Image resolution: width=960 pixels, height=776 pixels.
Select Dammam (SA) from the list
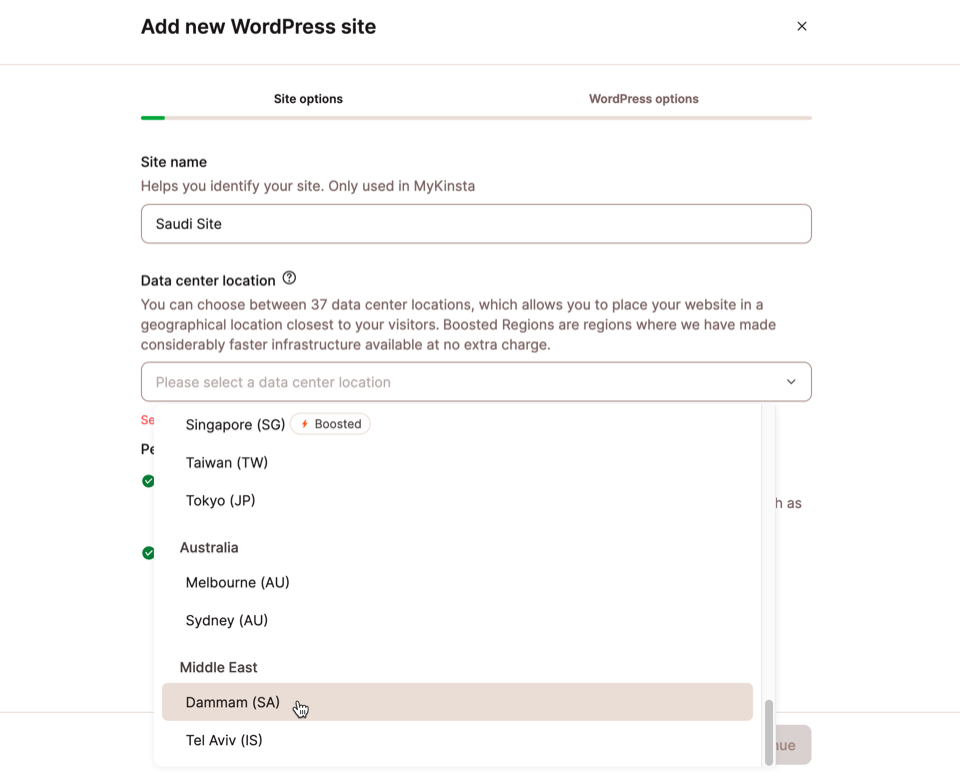click(x=231, y=702)
